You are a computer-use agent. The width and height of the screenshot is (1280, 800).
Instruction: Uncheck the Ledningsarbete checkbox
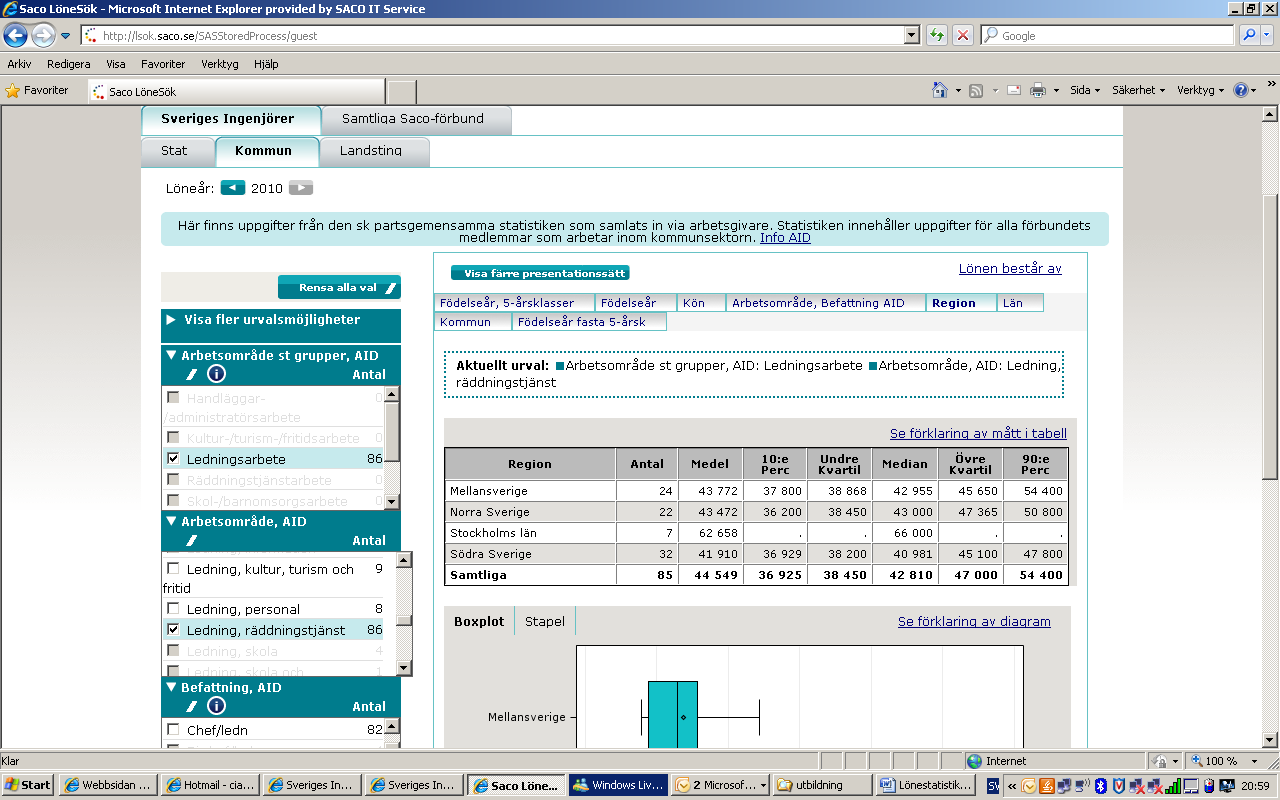click(x=173, y=459)
